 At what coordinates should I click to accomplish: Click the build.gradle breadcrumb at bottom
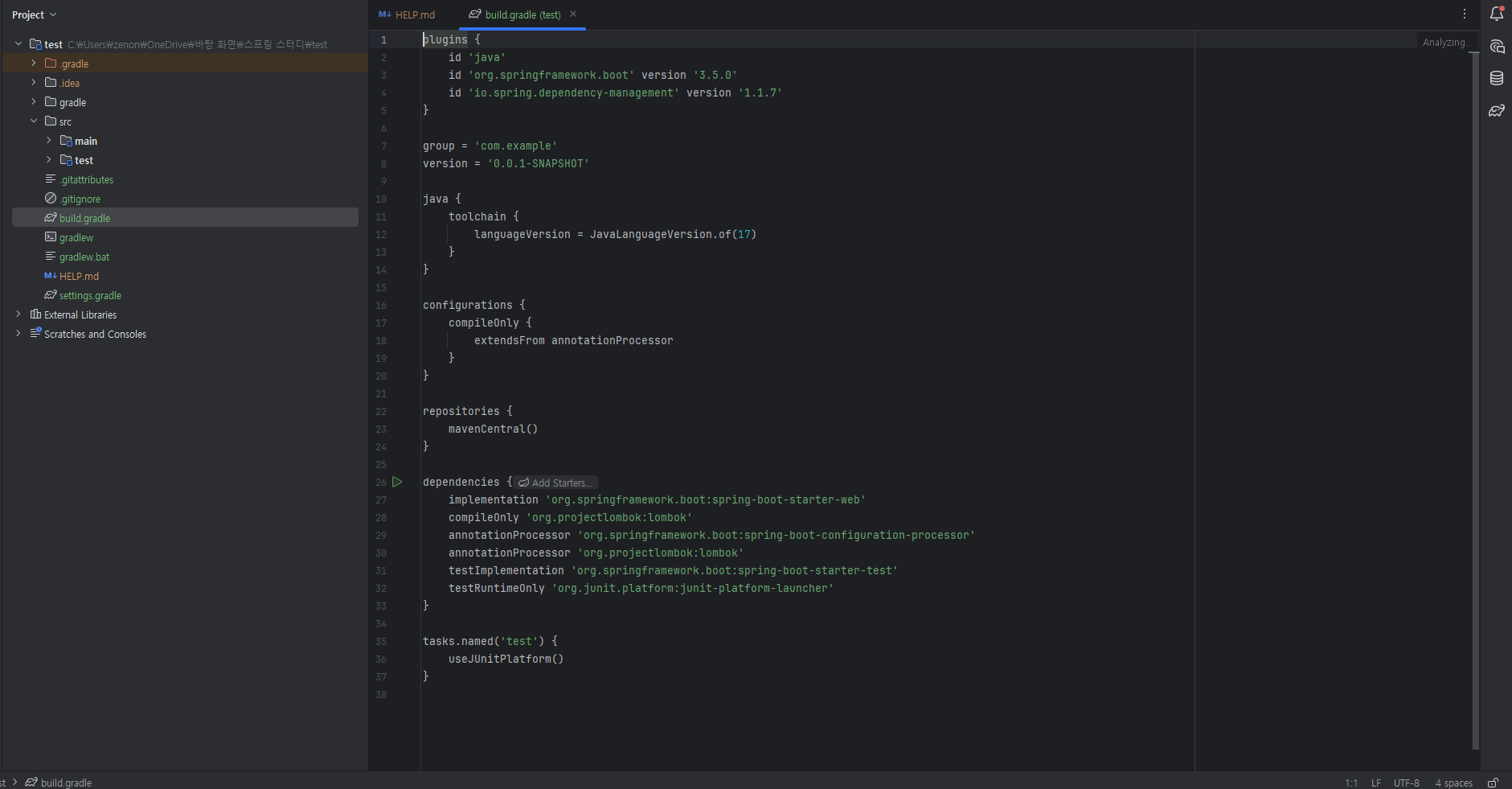66,783
